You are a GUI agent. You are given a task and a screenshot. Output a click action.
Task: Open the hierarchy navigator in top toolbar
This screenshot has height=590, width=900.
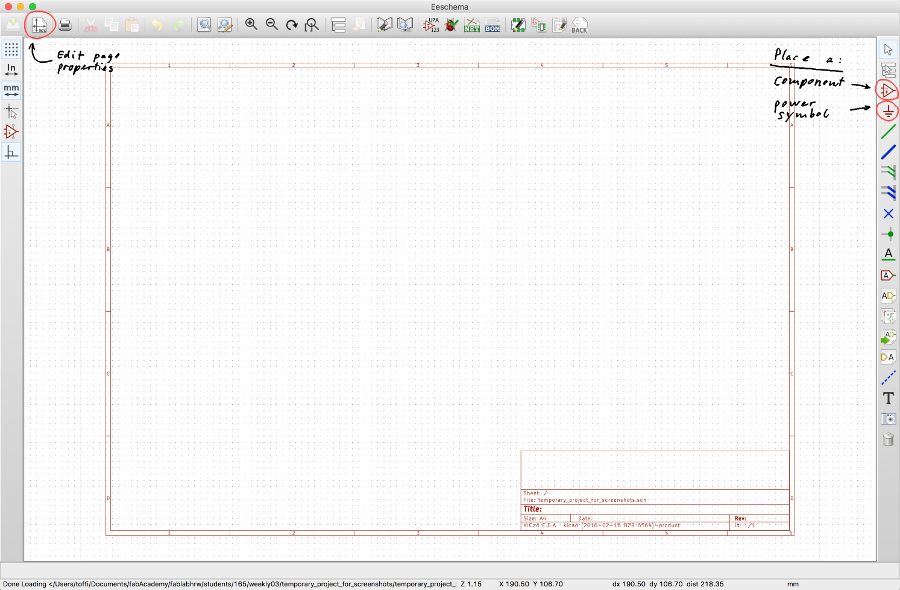pos(338,25)
